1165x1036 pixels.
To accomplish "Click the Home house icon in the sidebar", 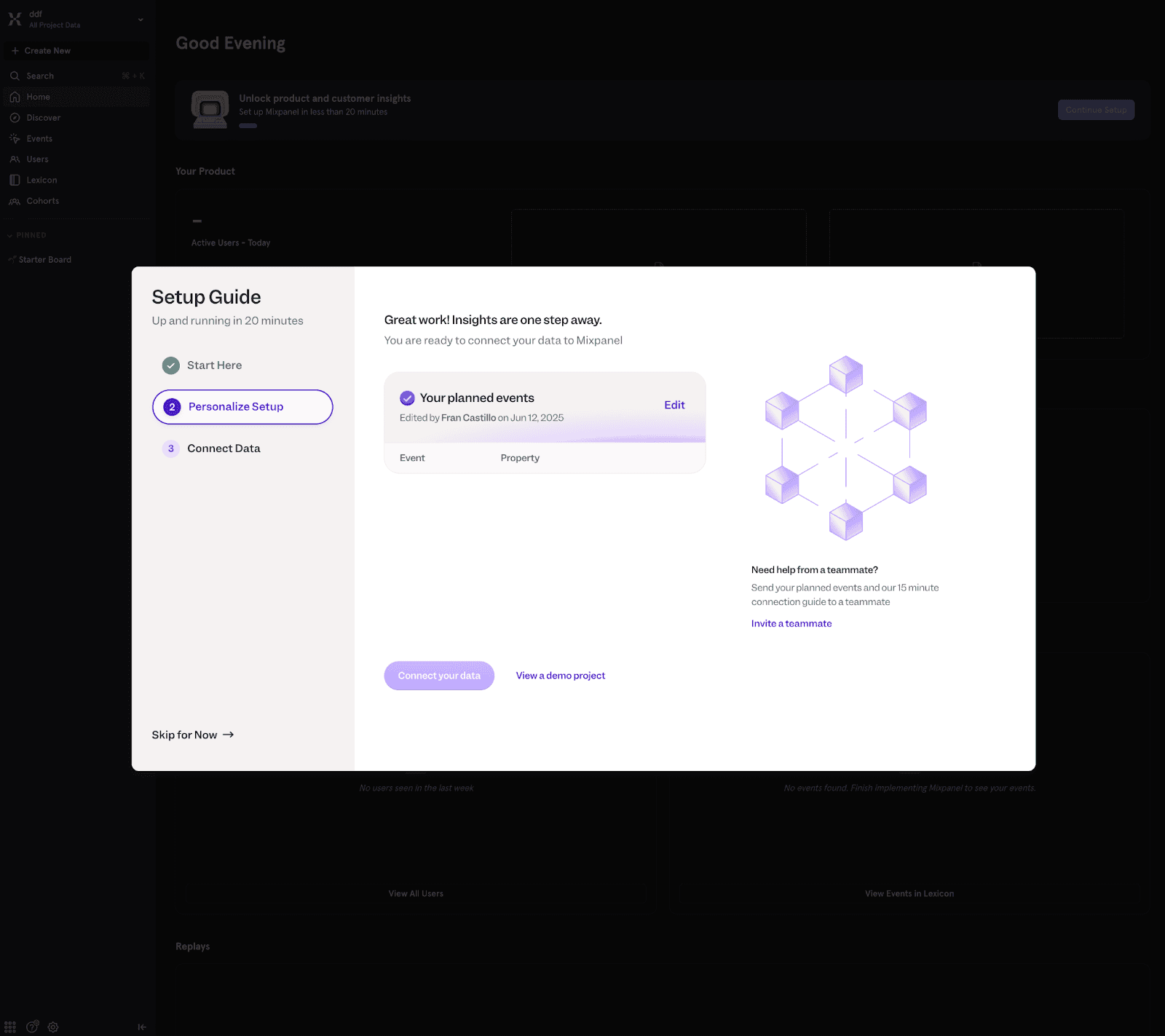I will click(15, 97).
